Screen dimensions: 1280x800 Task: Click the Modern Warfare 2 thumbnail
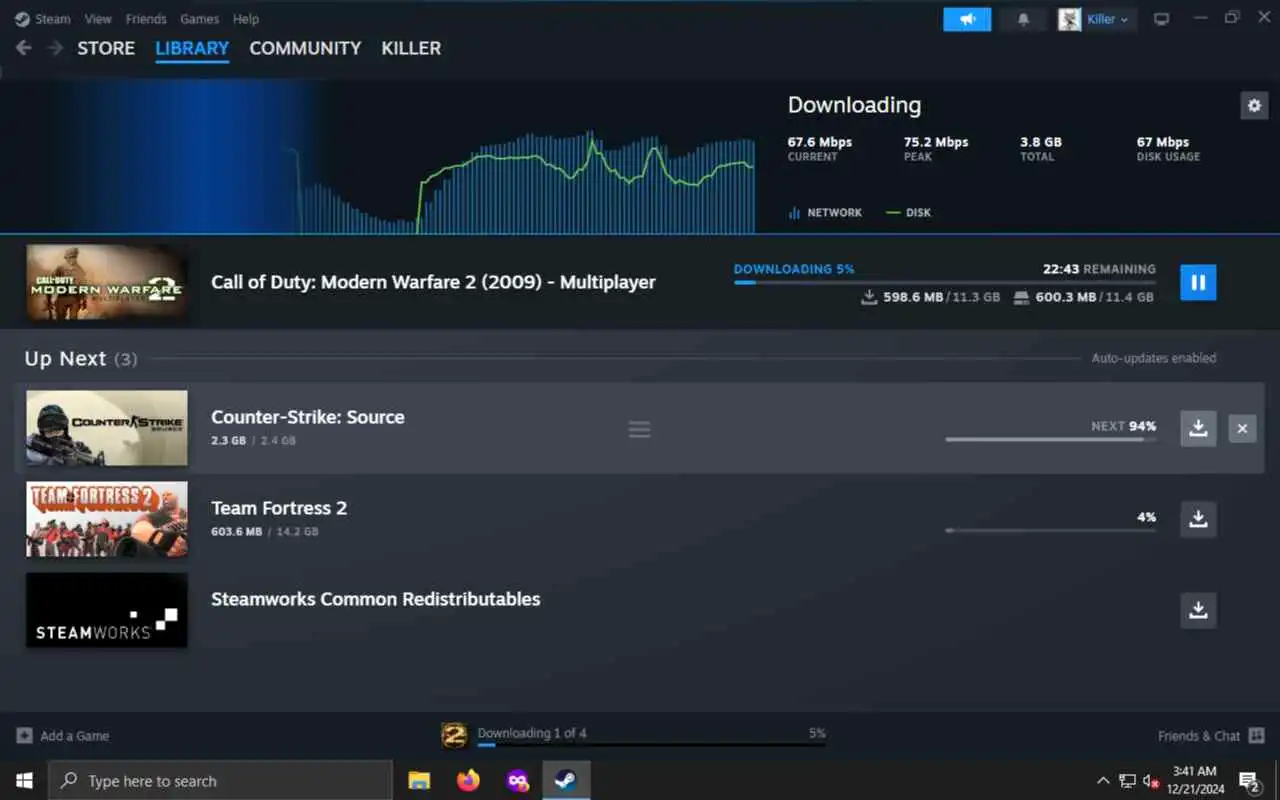[106, 282]
